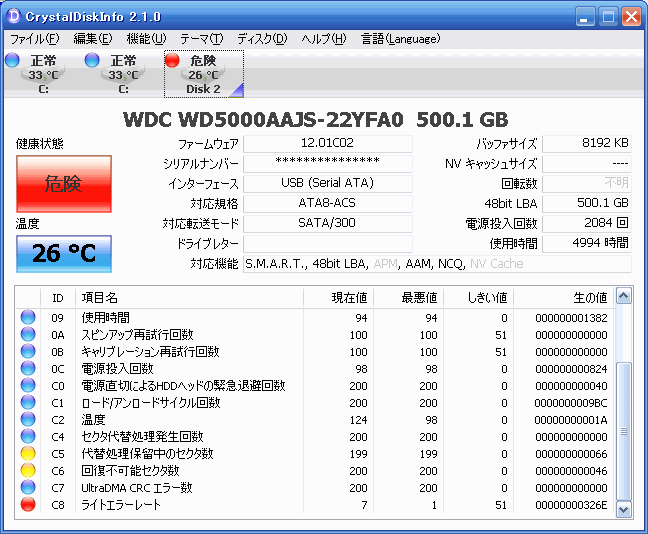Open the 言語(Language) menu
Screen dimensions: 648x534
coord(400,39)
